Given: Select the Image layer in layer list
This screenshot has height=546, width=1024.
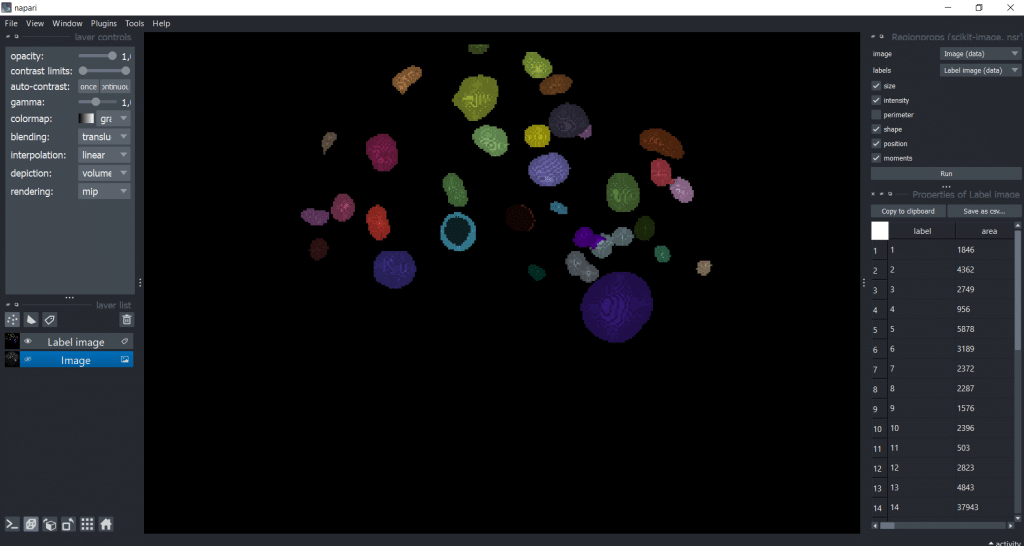Looking at the screenshot, I should point(75,360).
